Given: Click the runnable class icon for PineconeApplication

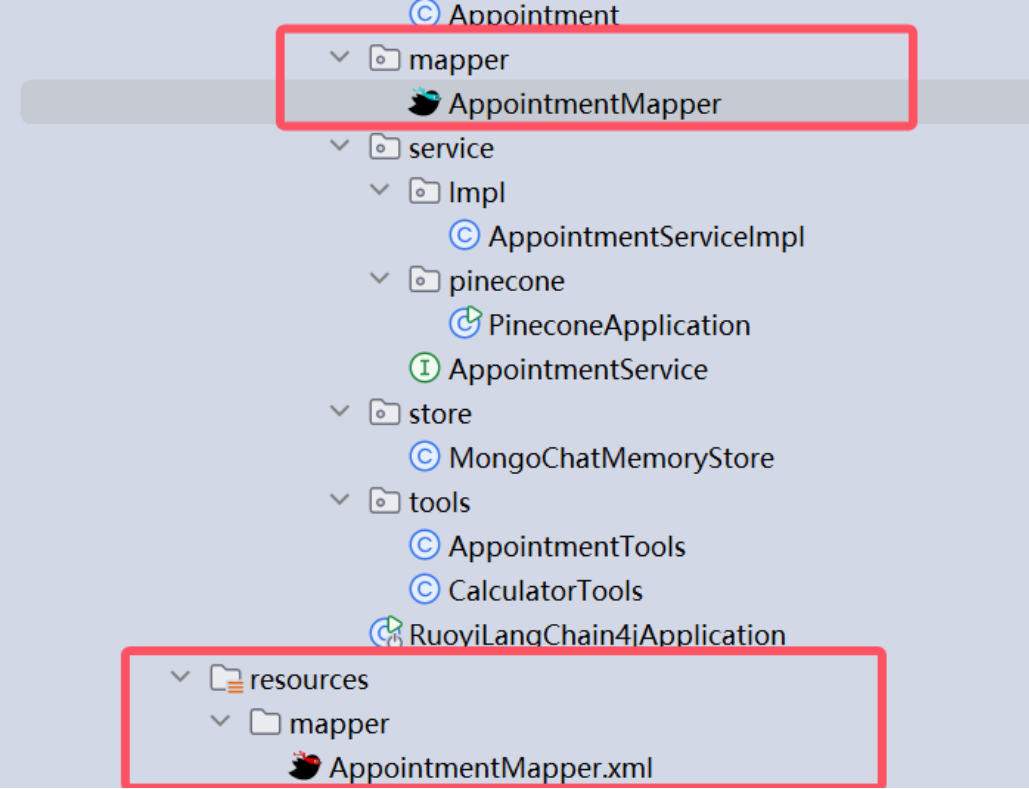Looking at the screenshot, I should pos(465,323).
